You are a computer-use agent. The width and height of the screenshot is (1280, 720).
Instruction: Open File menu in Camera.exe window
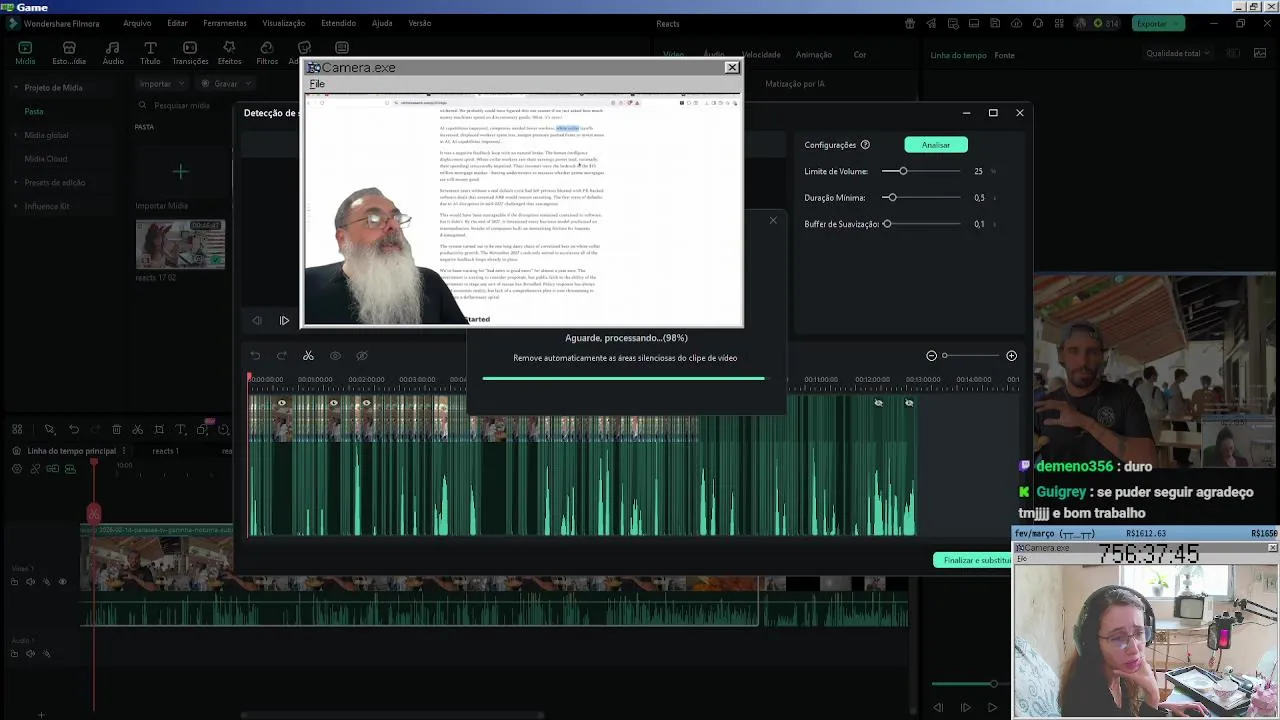pos(317,84)
